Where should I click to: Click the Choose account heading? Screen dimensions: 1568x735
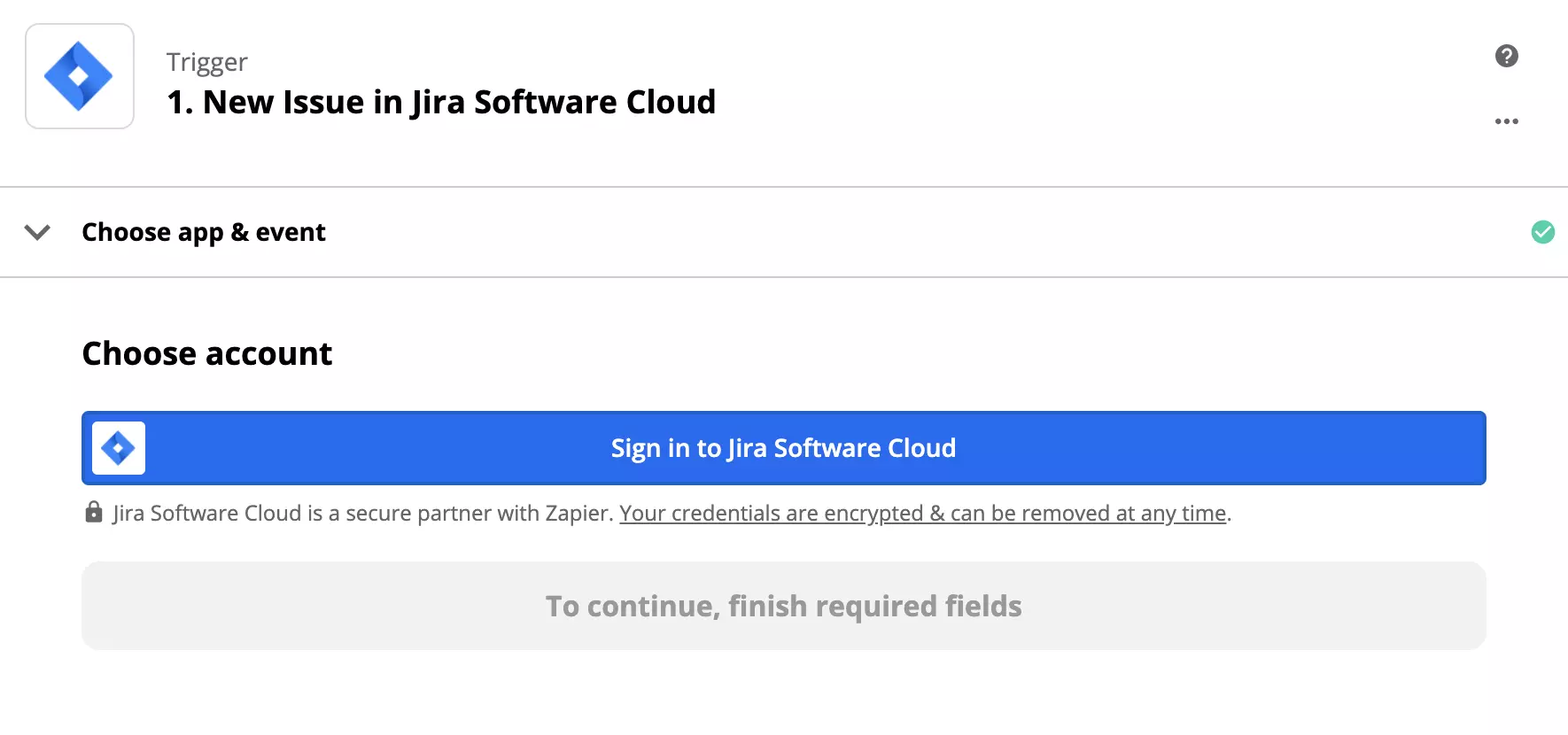pos(207,353)
